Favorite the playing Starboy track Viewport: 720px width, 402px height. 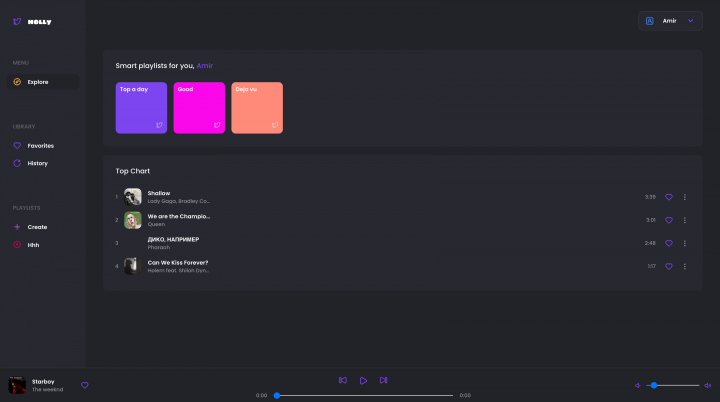point(84,385)
